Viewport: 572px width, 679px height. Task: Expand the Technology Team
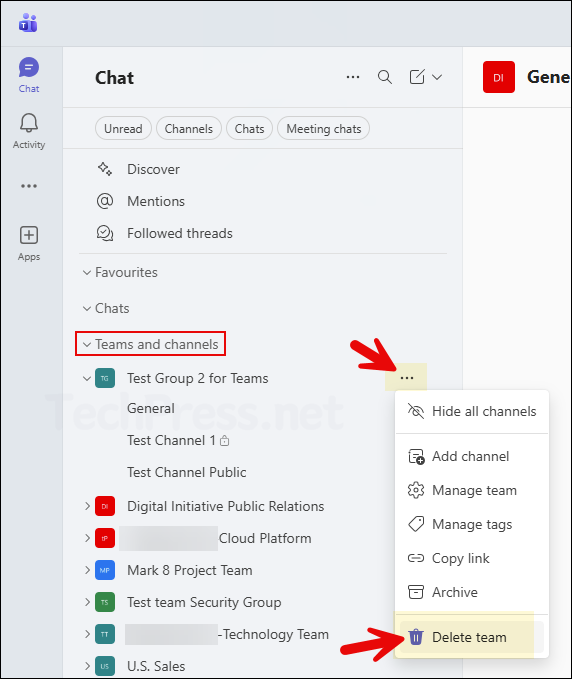pos(87,634)
